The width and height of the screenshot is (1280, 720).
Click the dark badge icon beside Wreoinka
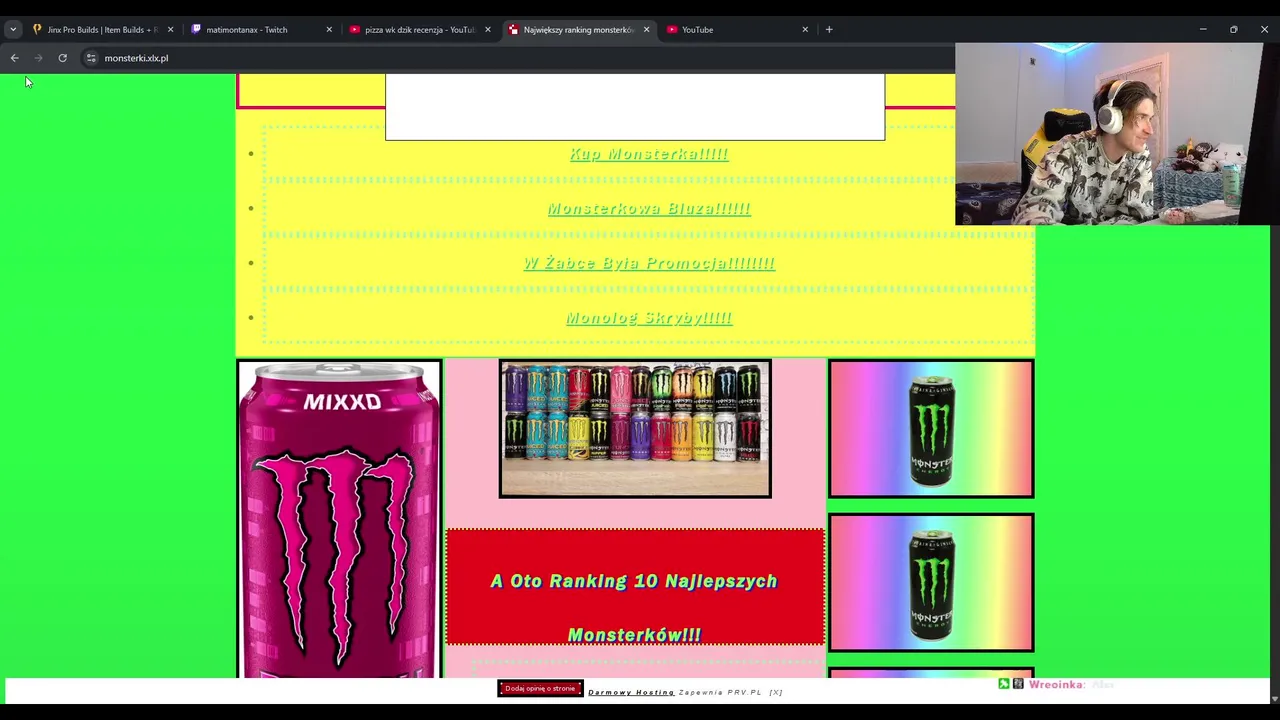(x=1018, y=684)
